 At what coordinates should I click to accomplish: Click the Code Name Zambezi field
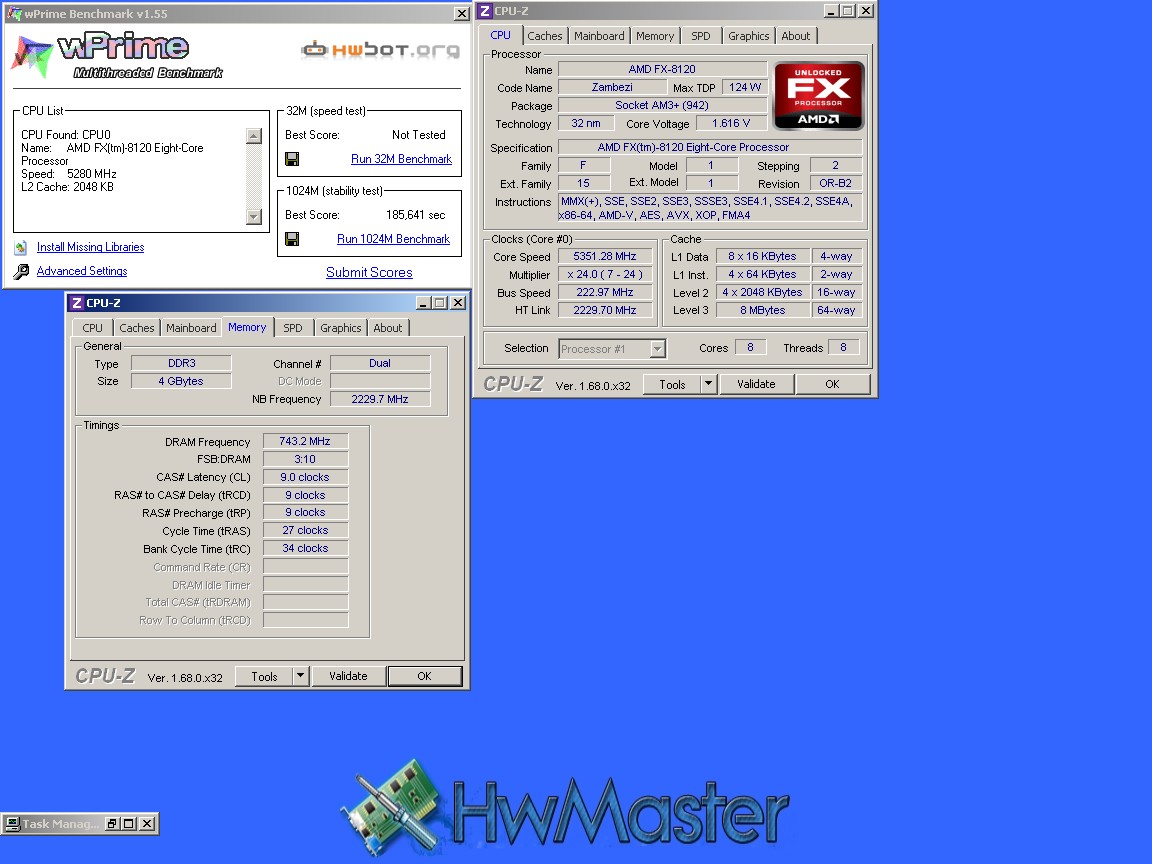point(612,87)
